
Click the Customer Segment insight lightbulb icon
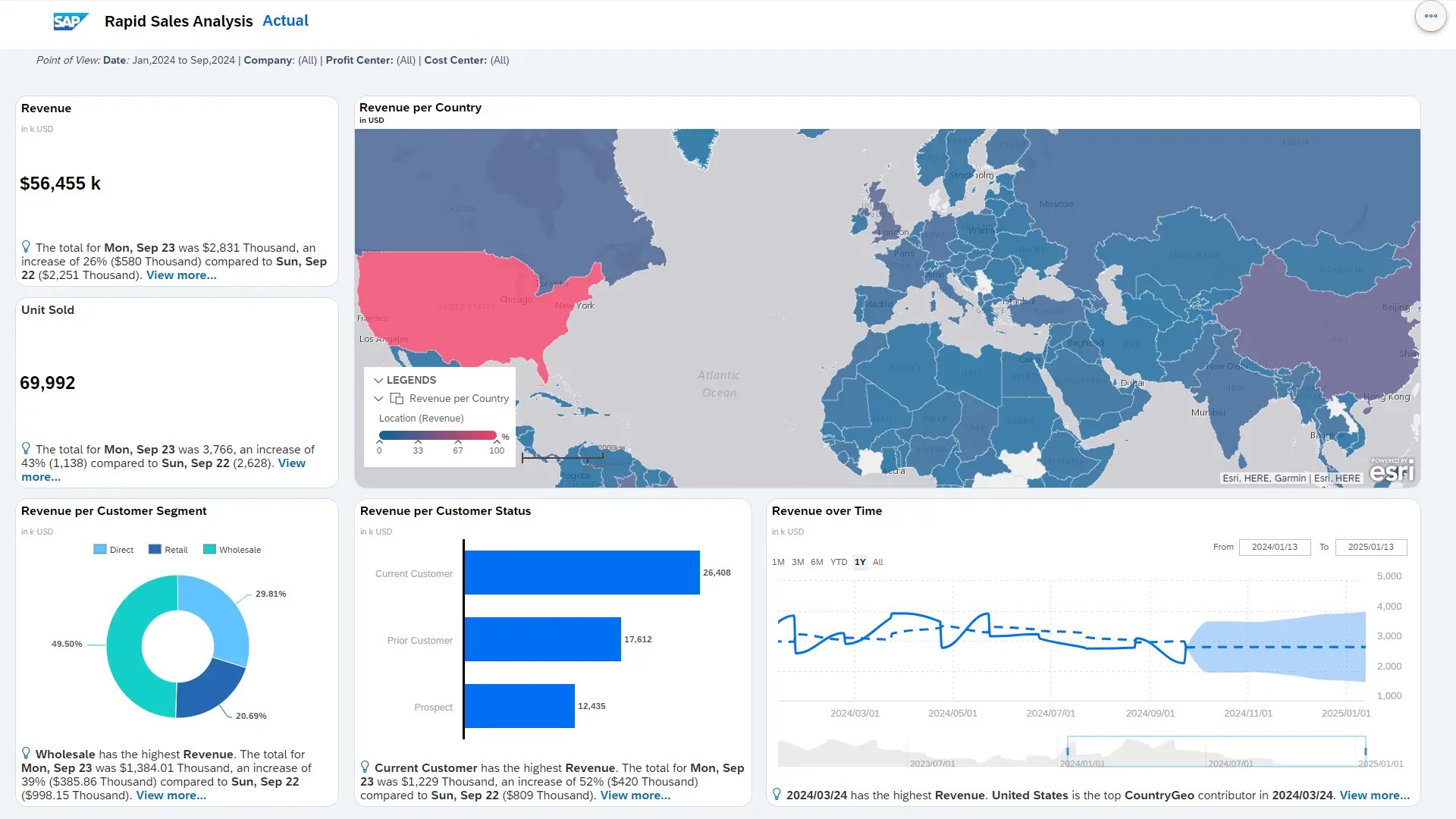point(27,754)
